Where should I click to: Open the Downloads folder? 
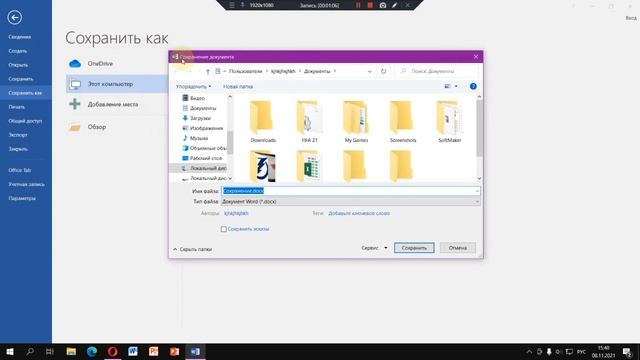[x=263, y=122]
